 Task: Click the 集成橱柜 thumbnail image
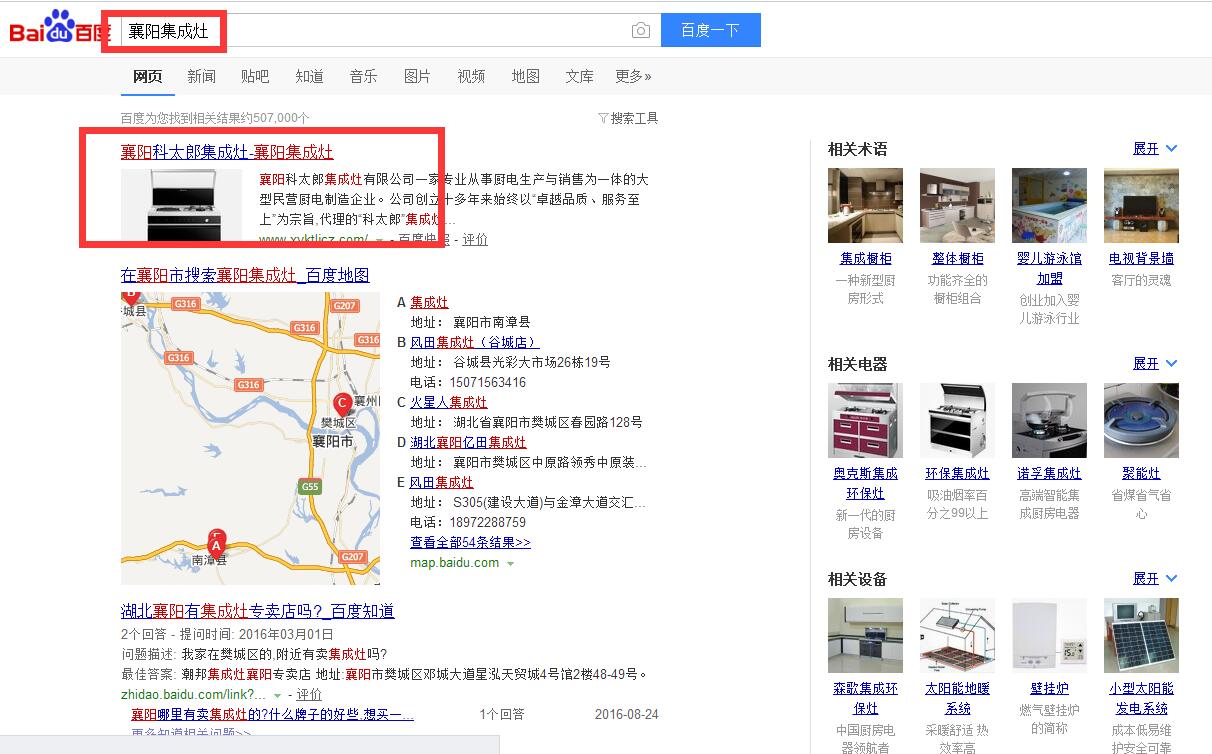click(x=866, y=206)
